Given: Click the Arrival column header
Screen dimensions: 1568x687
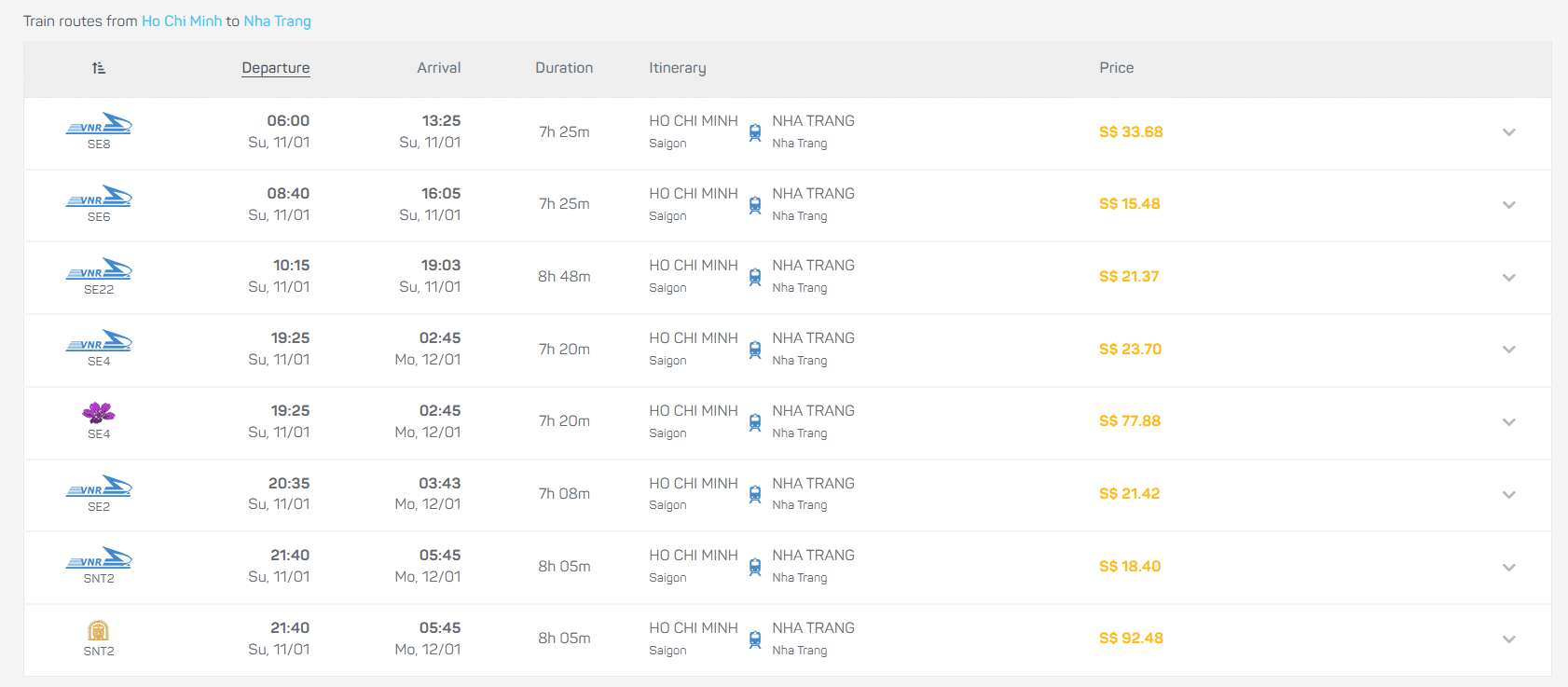Looking at the screenshot, I should point(438,68).
